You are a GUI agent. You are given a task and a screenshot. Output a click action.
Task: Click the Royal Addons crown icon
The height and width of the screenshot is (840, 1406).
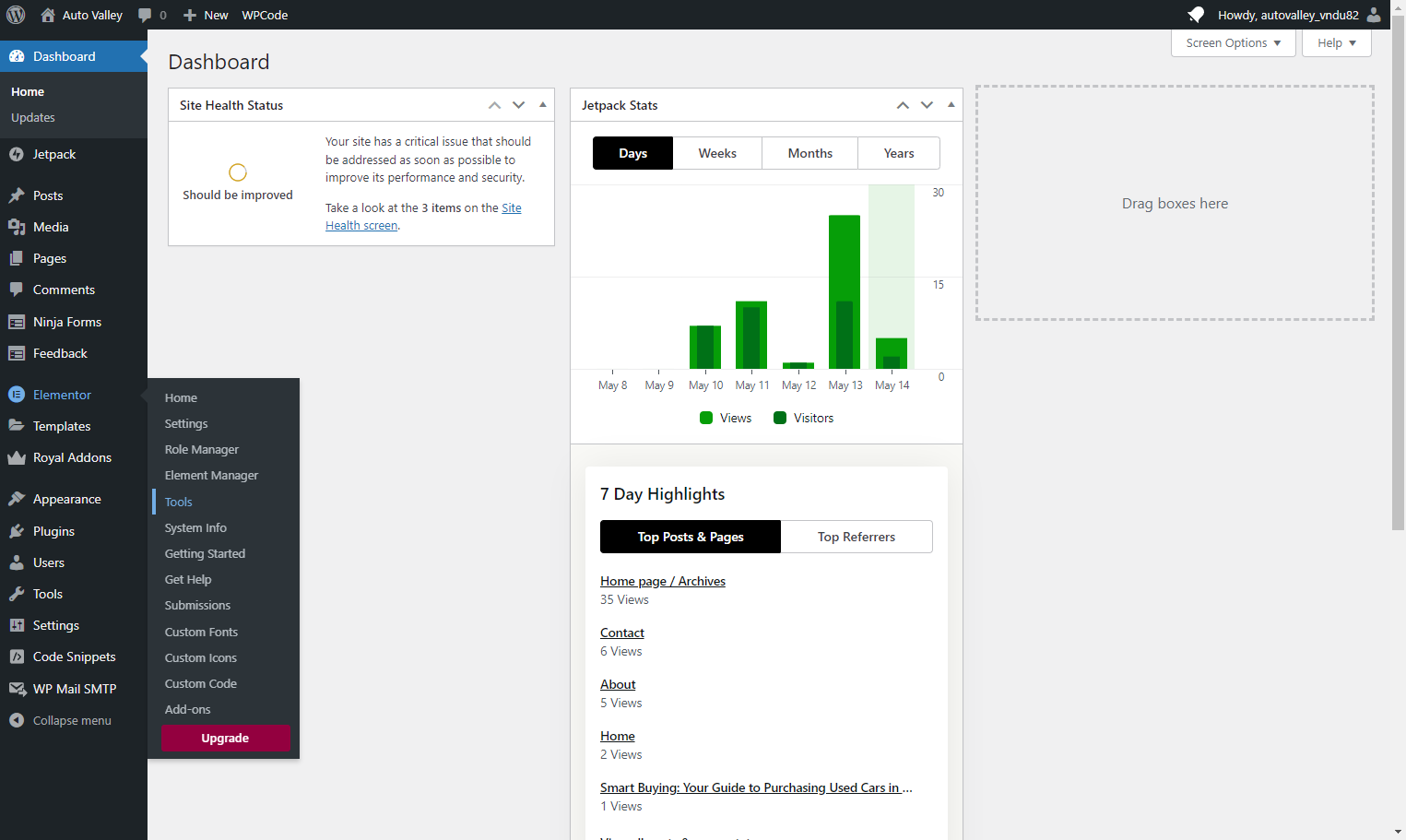pyautogui.click(x=17, y=457)
